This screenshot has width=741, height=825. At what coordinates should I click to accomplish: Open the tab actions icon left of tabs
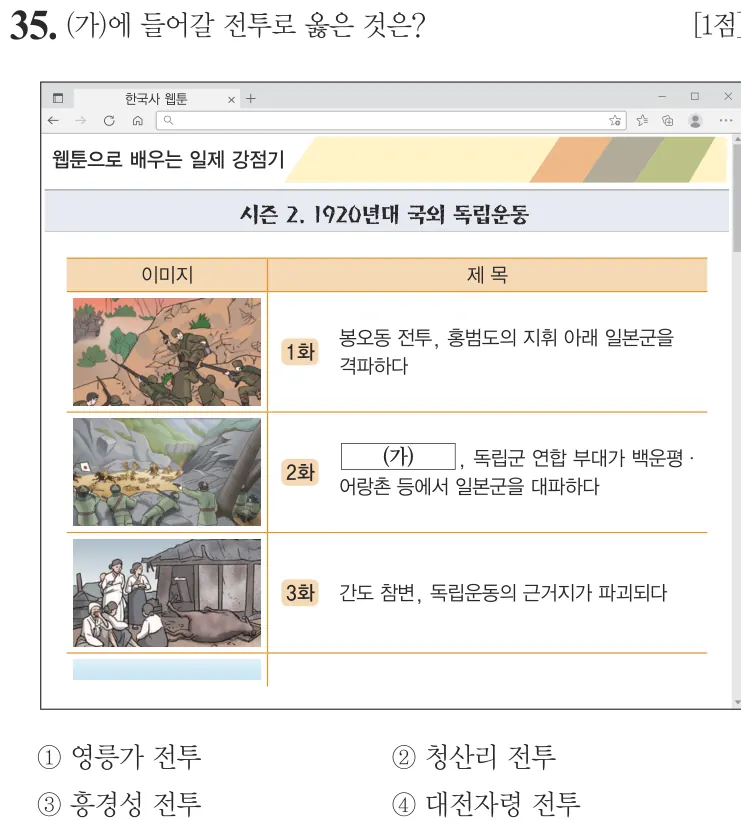point(58,98)
